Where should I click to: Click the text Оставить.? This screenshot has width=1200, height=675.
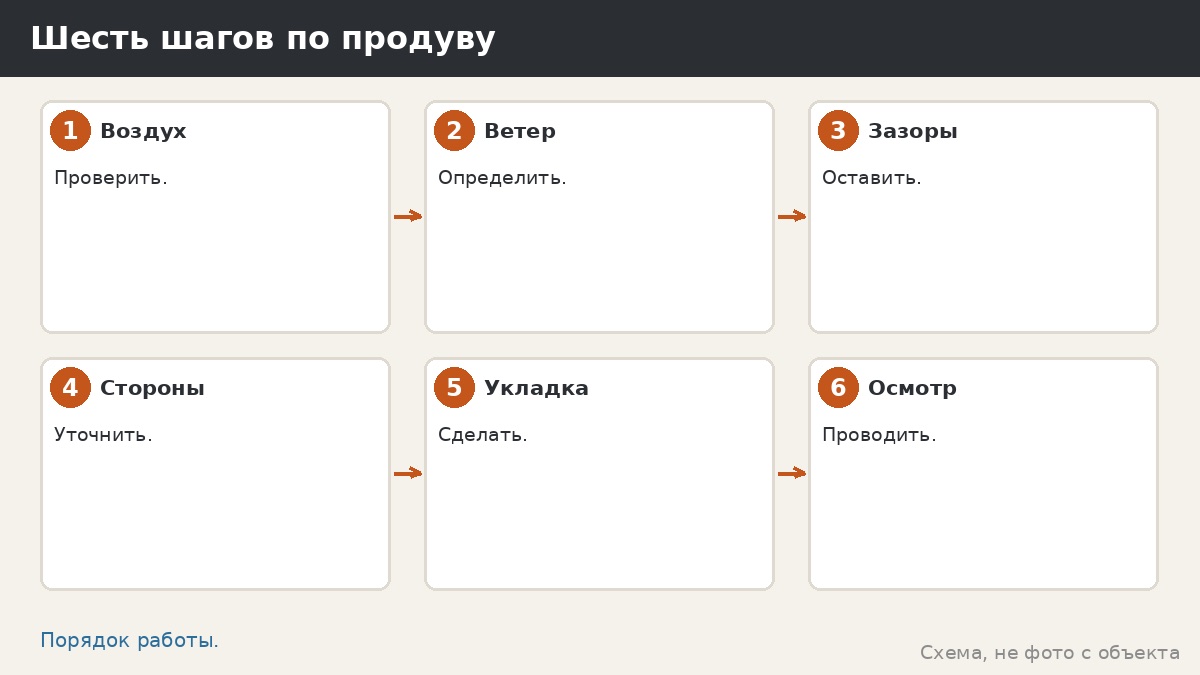(872, 178)
